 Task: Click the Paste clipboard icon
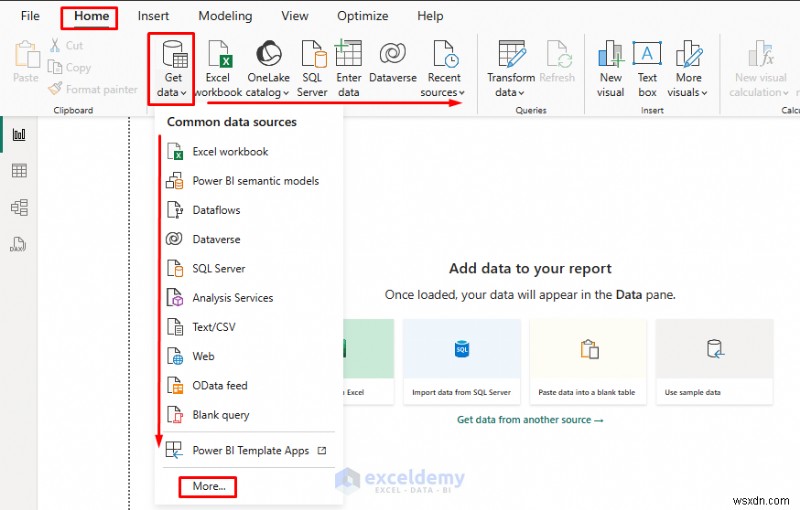[27, 54]
